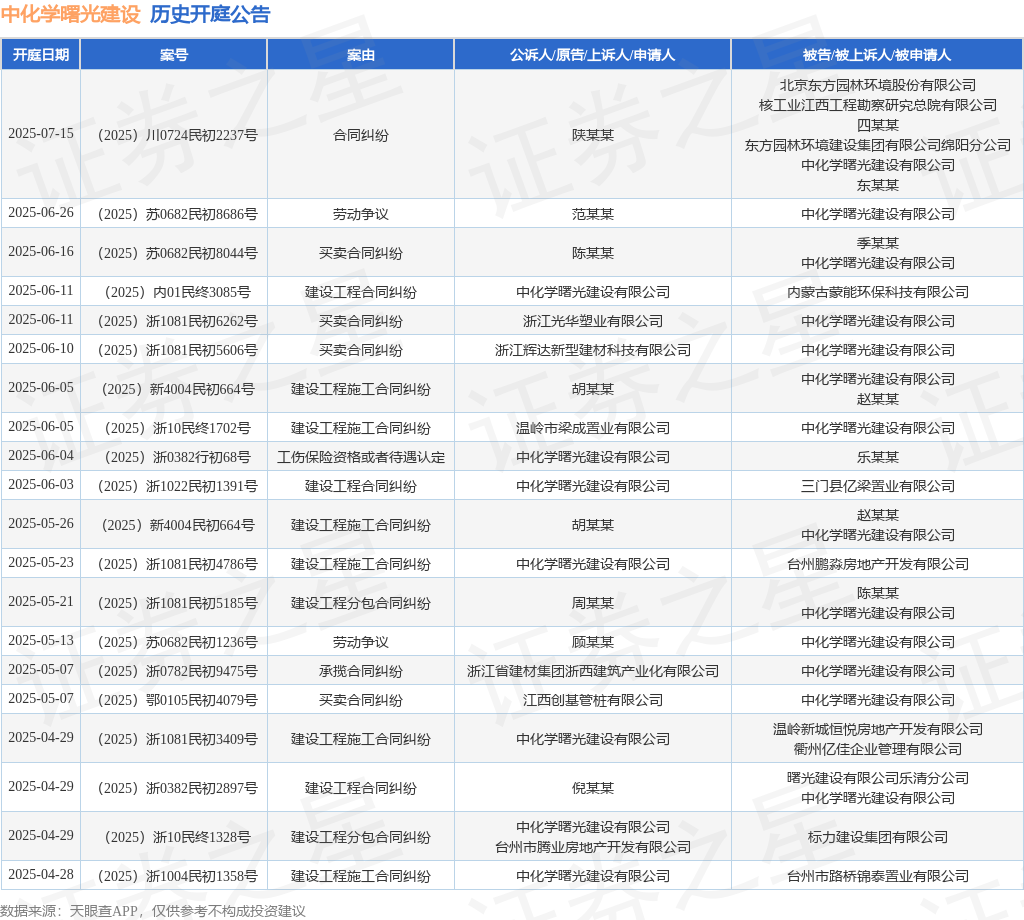Click case number (2025)浙10民终1702号
Screen dimensions: 1024x920
click(178, 428)
